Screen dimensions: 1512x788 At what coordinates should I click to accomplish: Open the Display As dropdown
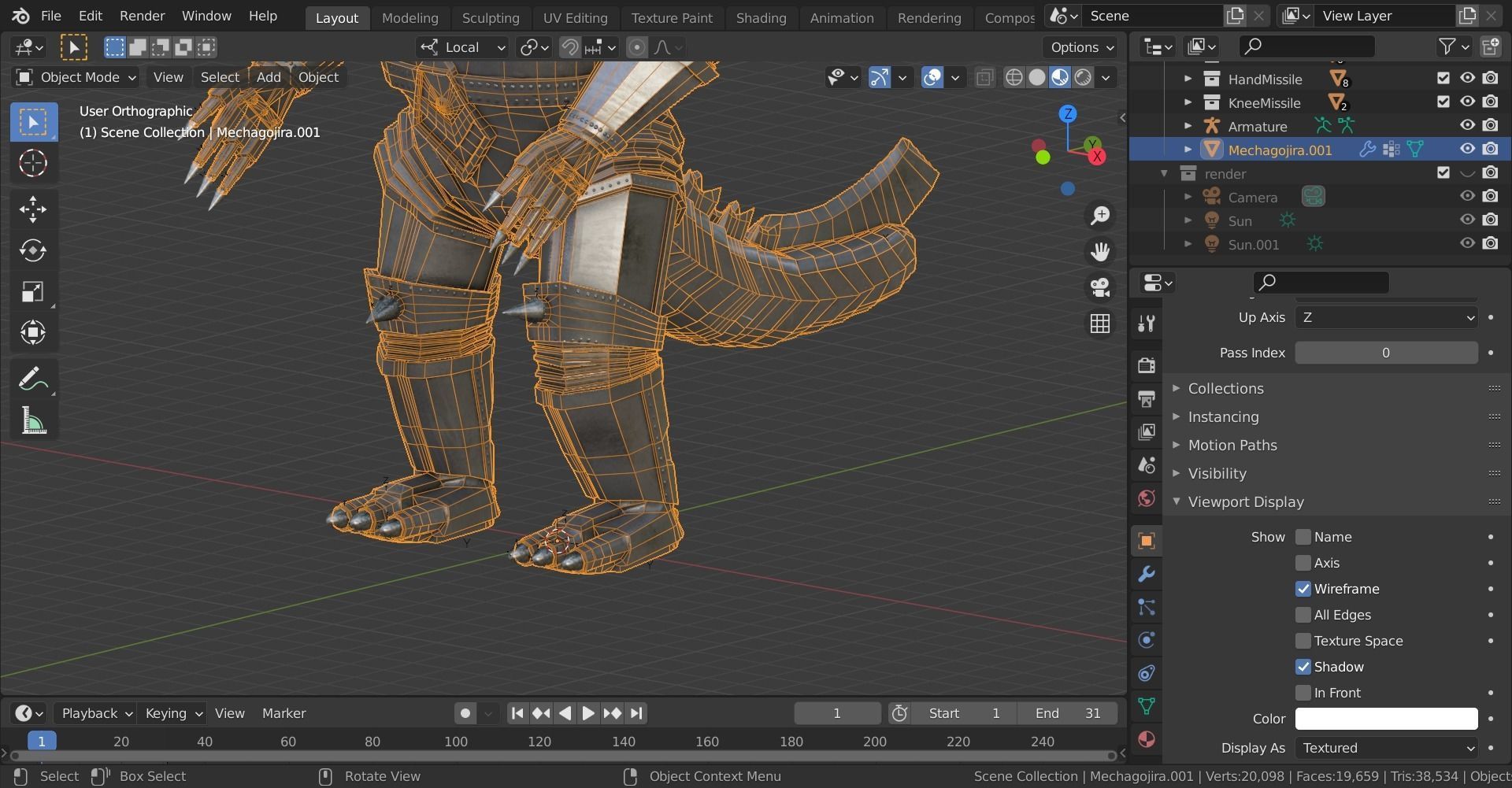point(1386,748)
